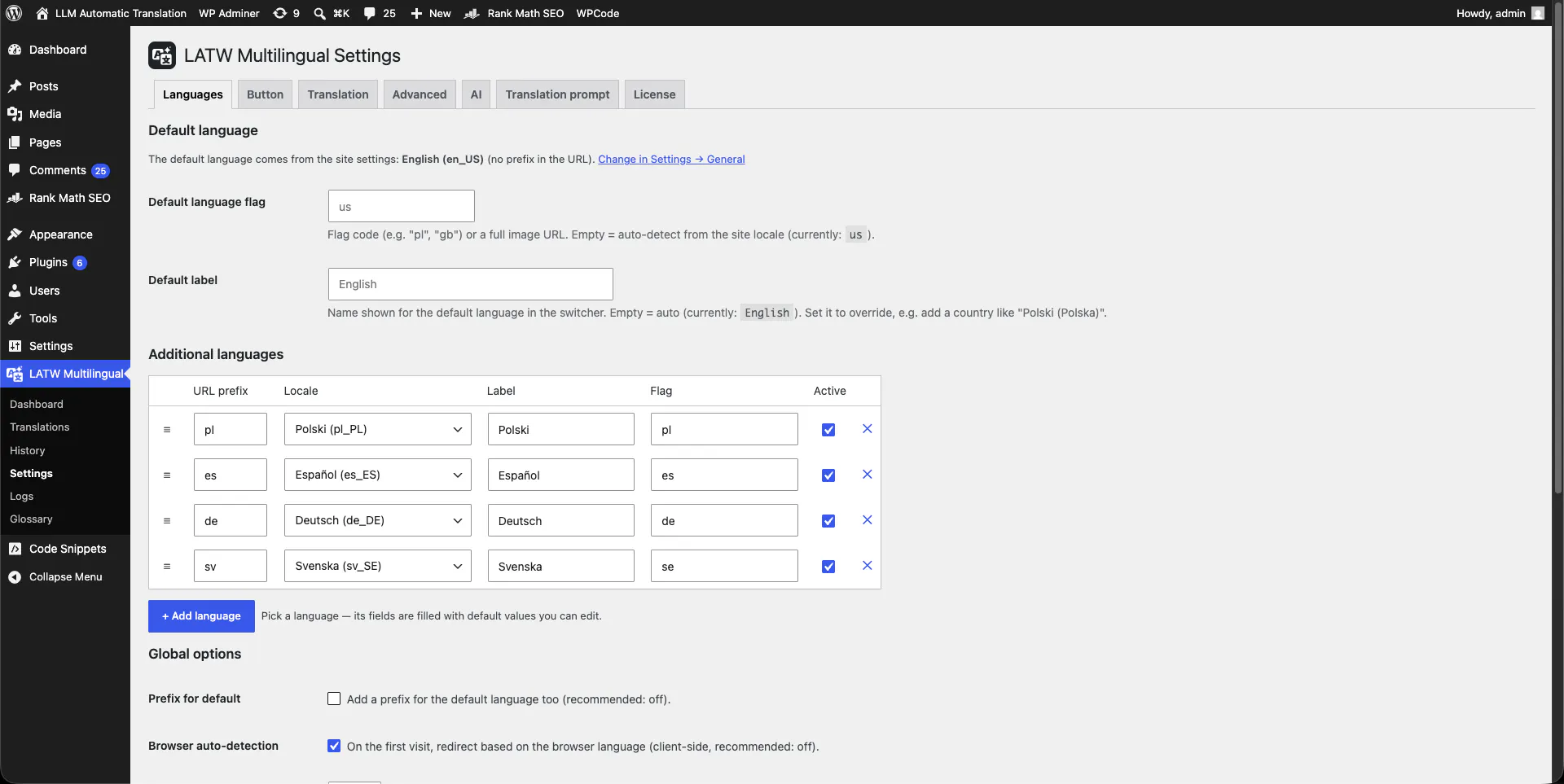The image size is (1564, 784).
Task: Toggle Active checkbox for Polski
Action: (828, 430)
